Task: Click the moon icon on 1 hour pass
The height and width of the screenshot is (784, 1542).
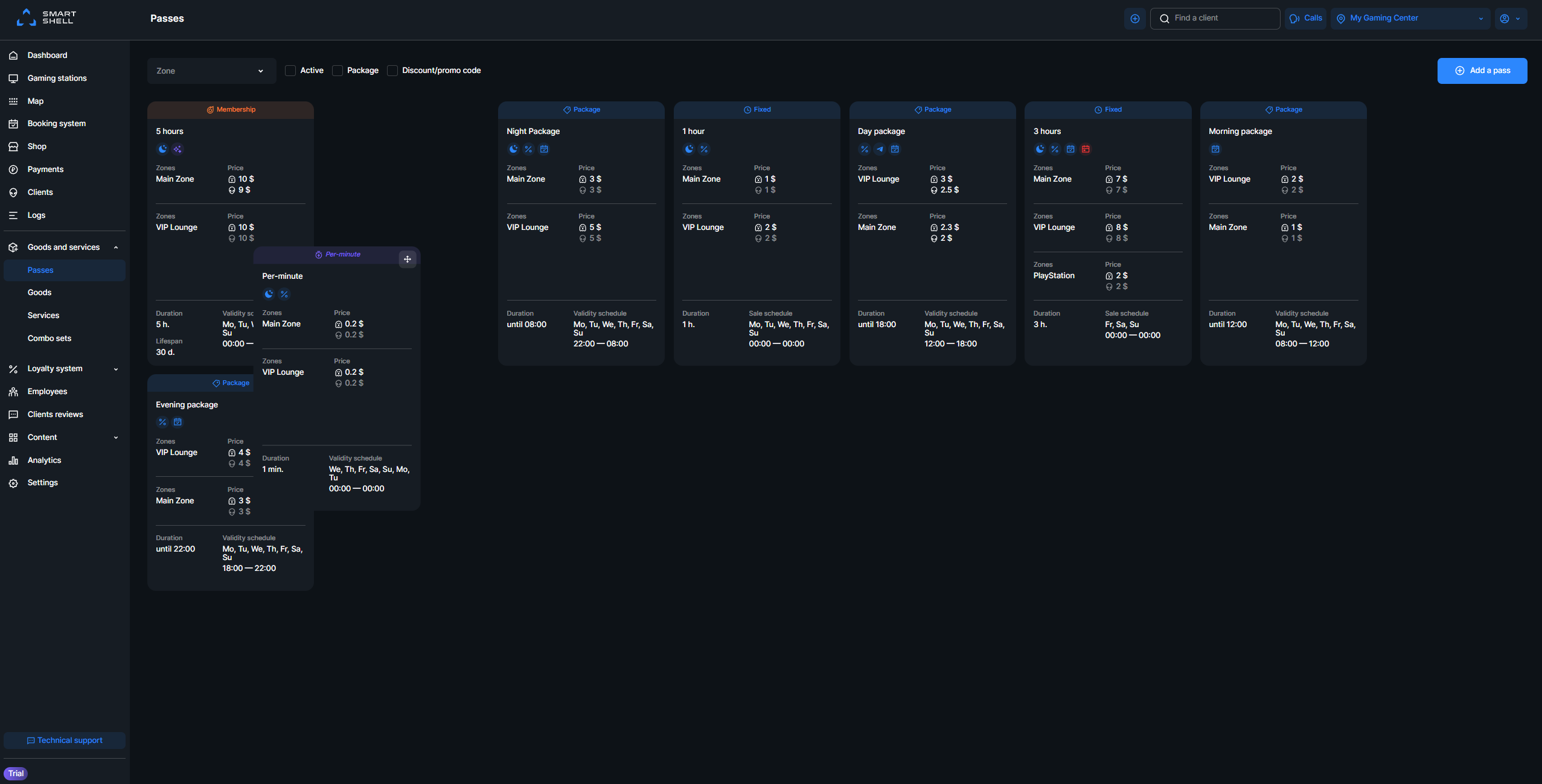Action: click(x=689, y=149)
